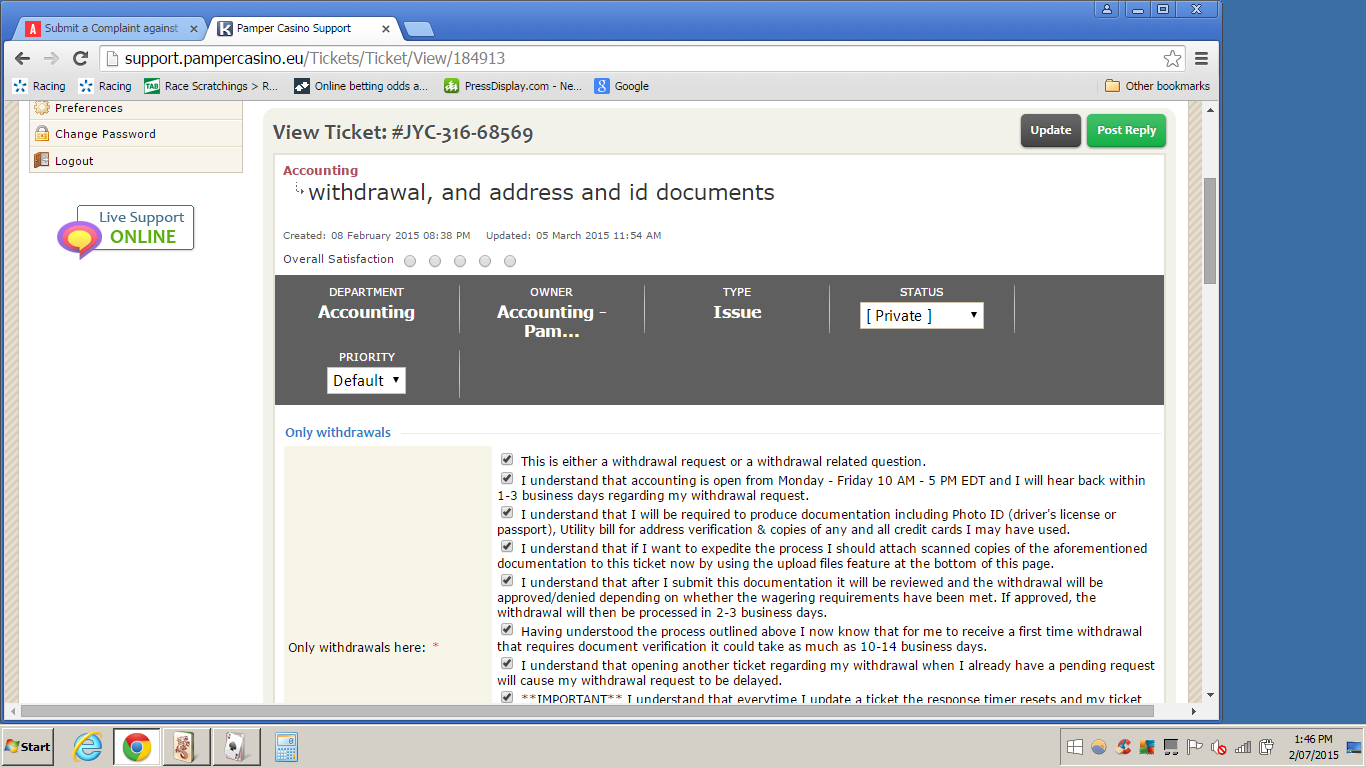Click the browser Back arrow

tap(22, 58)
